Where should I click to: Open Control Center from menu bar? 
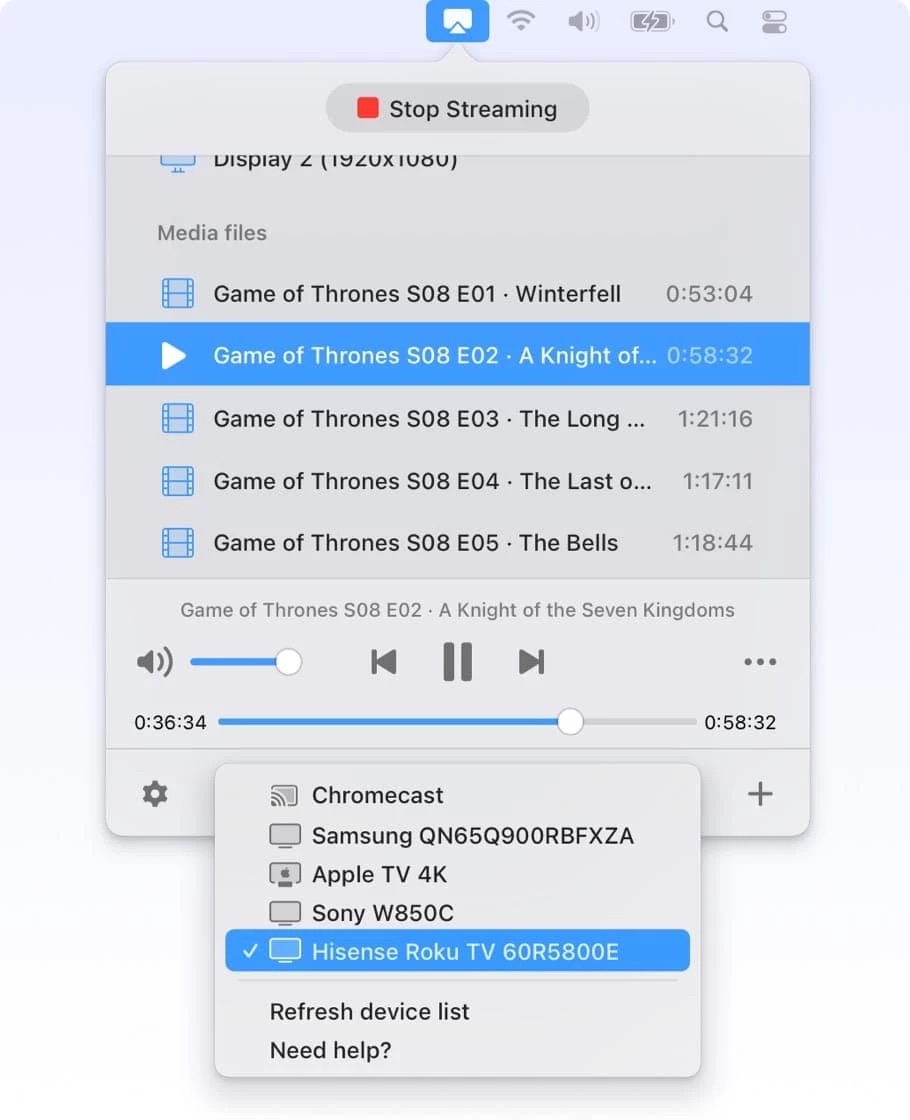[x=774, y=21]
